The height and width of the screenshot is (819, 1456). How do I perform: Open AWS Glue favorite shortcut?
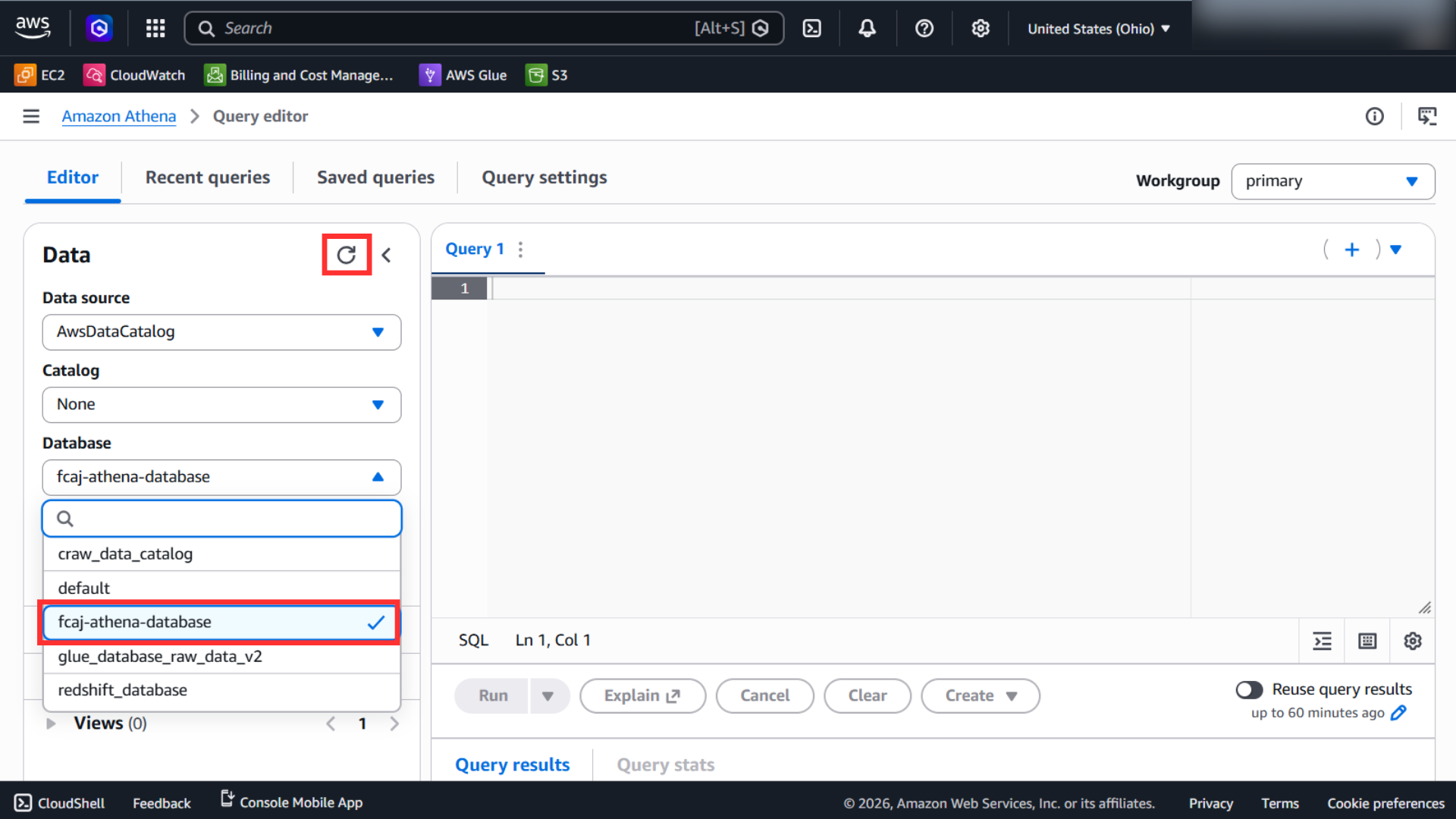(463, 75)
